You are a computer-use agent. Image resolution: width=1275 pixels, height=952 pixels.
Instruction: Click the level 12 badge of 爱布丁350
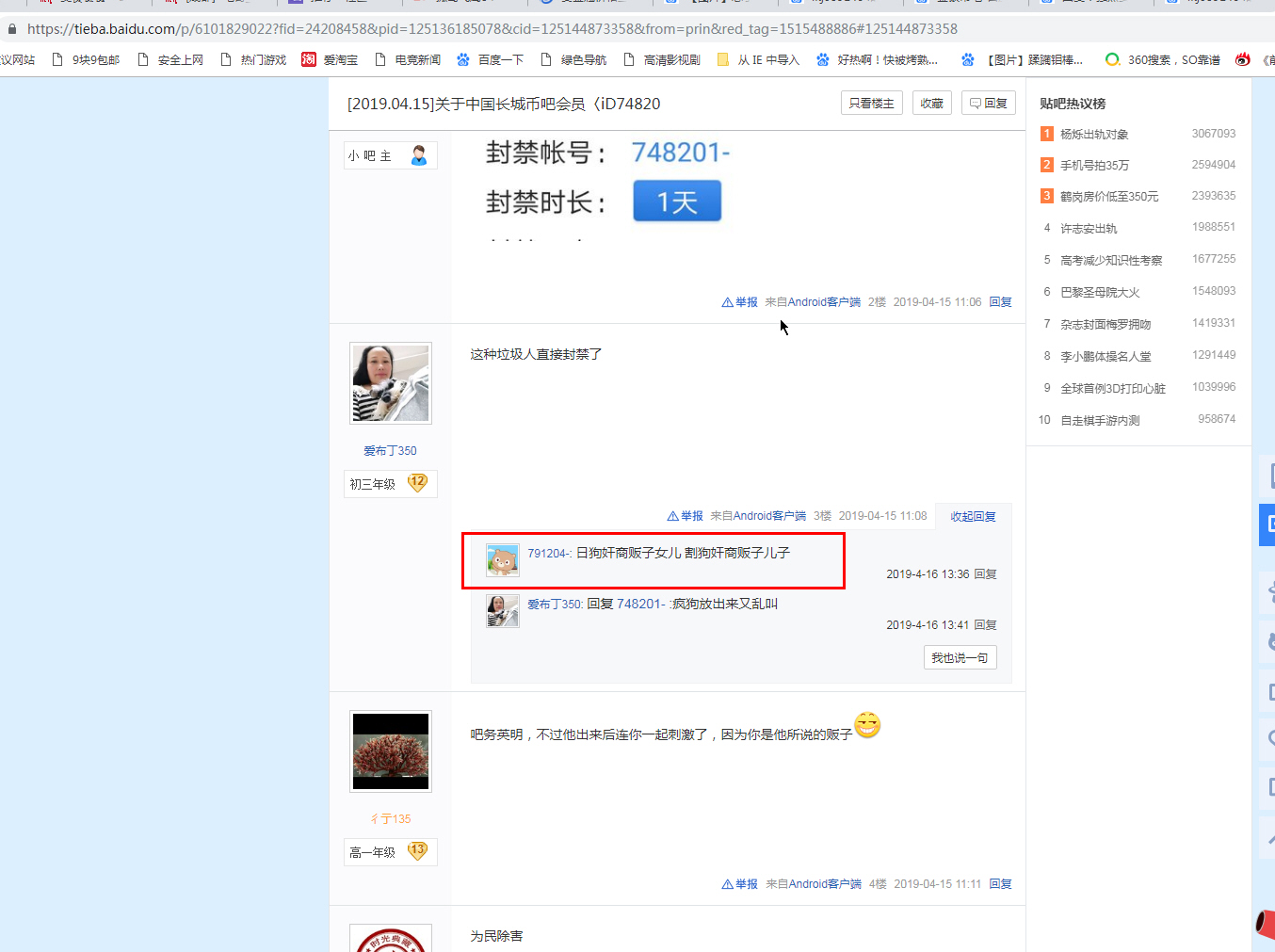tap(417, 483)
